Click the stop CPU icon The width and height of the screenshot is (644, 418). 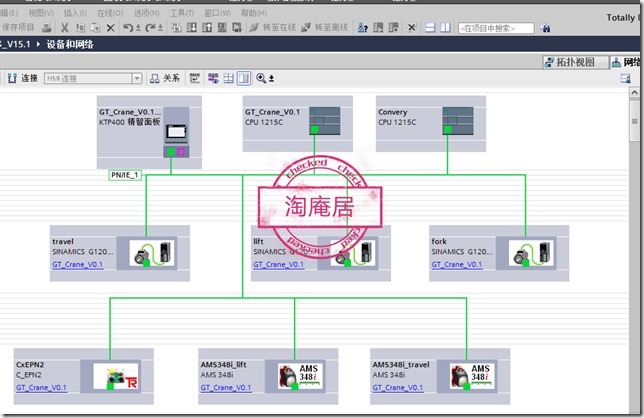click(393, 28)
